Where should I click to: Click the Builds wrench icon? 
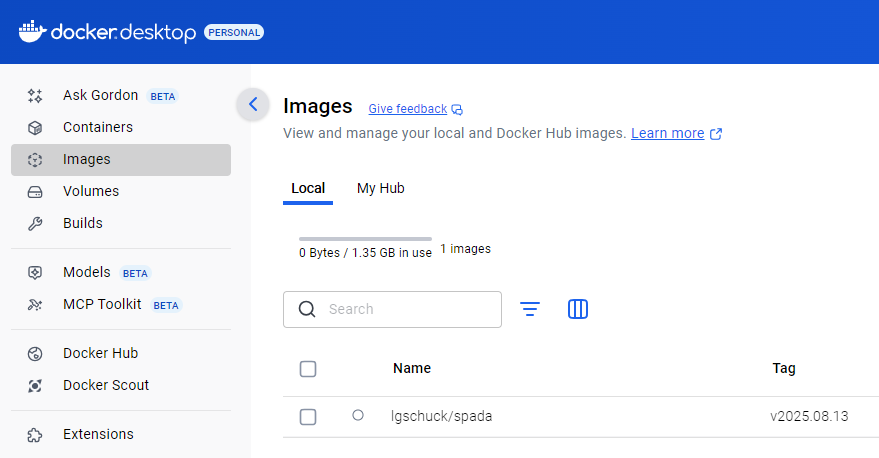tap(35, 224)
